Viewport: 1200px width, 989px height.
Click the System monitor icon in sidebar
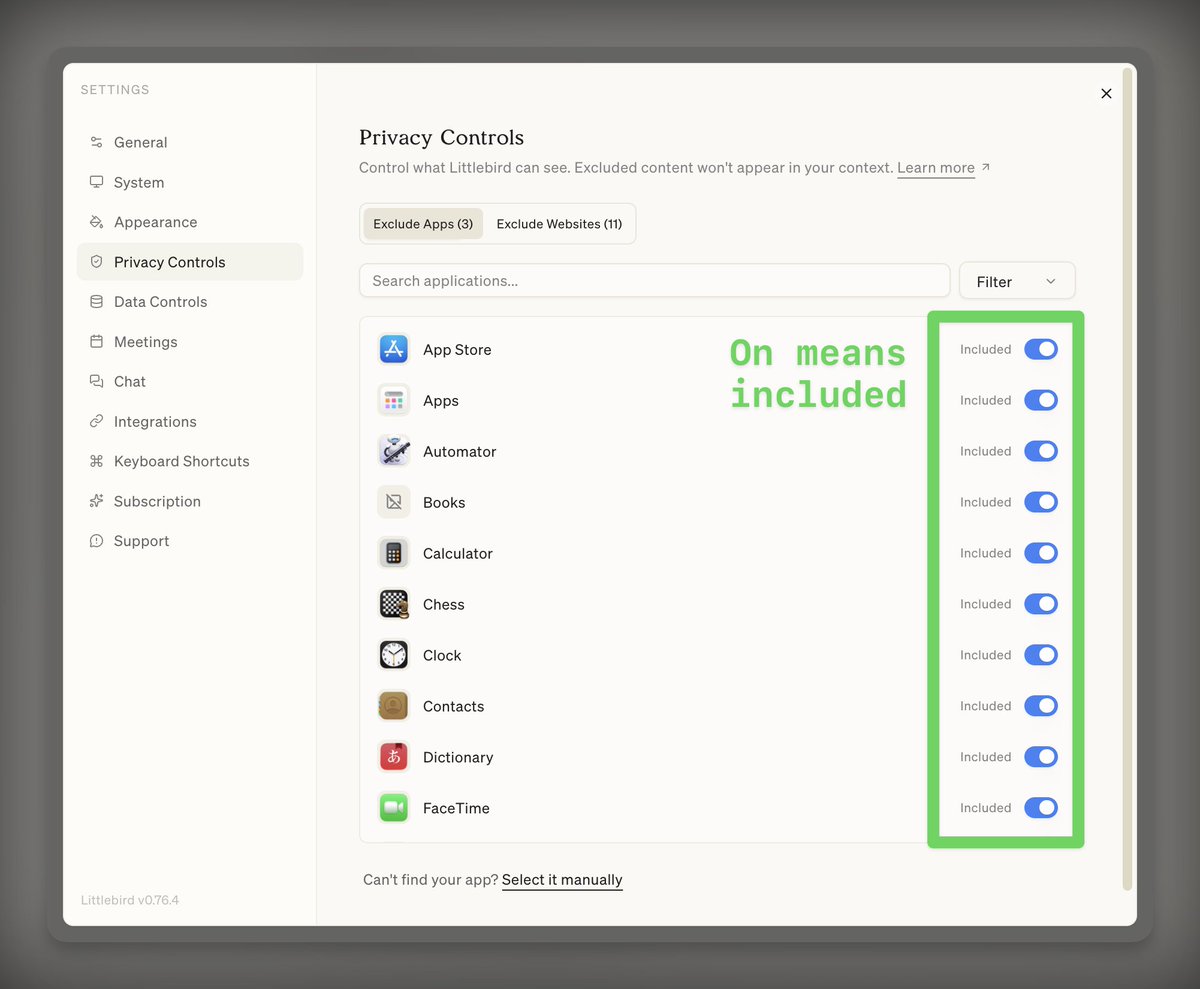point(96,182)
